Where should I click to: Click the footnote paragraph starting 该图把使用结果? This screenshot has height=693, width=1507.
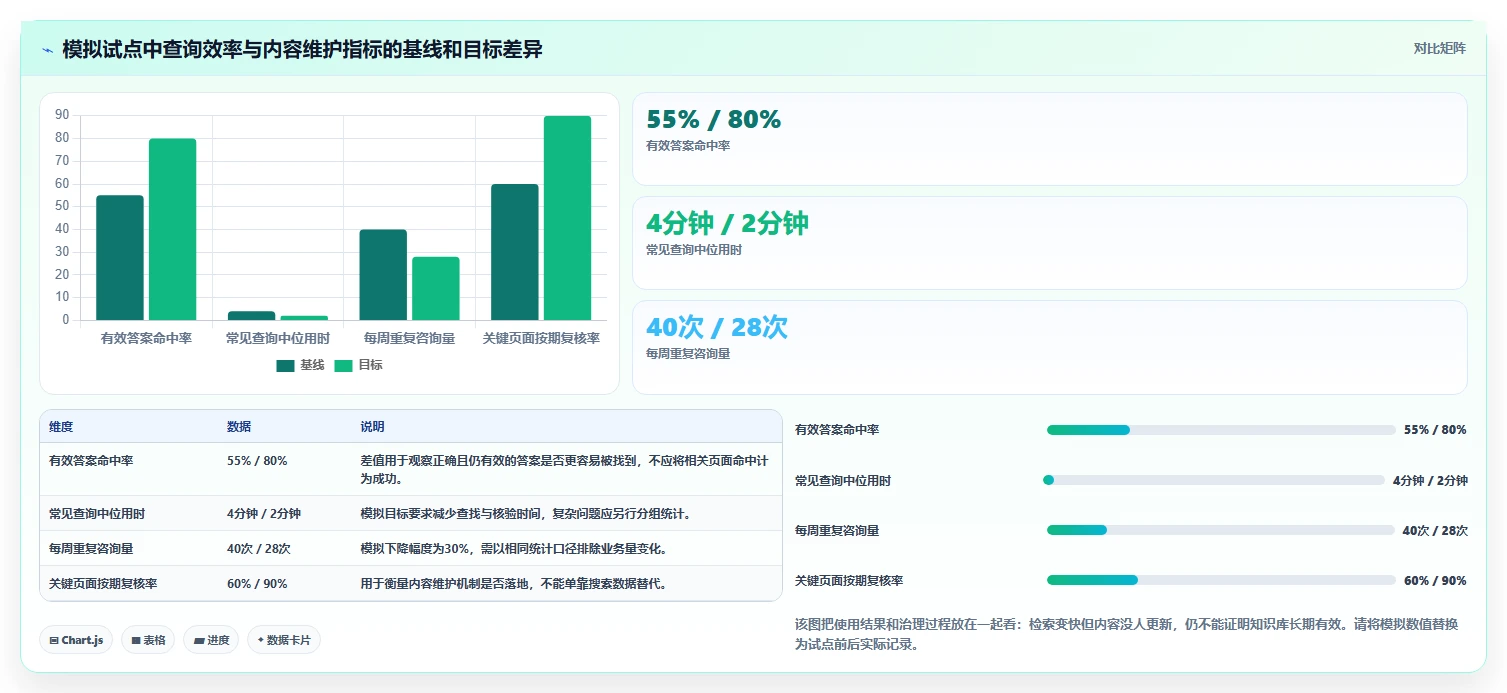click(x=1127, y=634)
